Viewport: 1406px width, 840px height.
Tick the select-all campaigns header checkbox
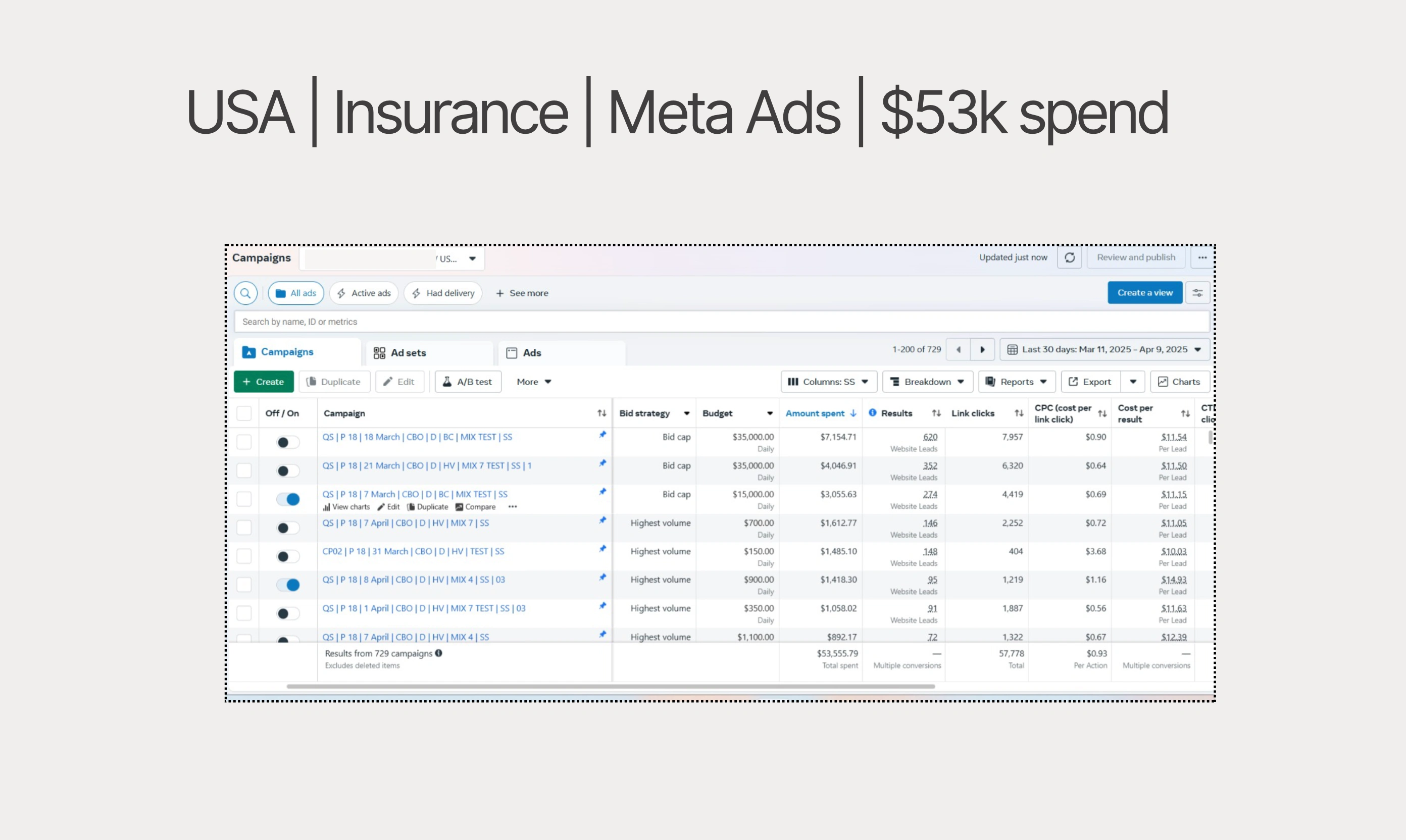pos(244,413)
